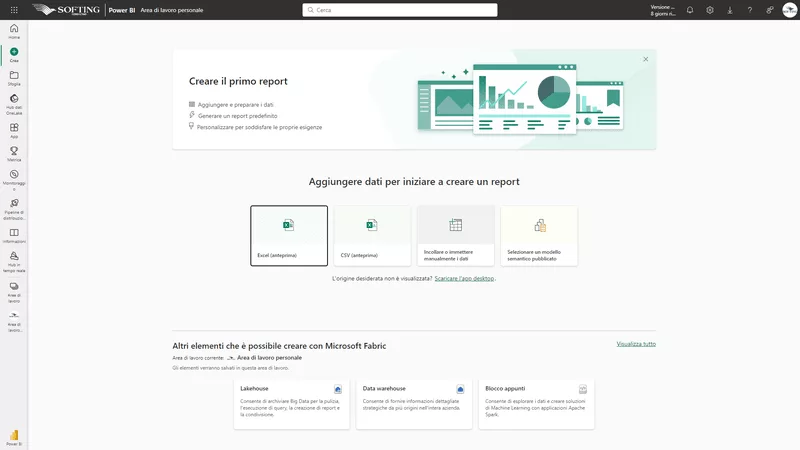Click the Lakehouse card icon

pyautogui.click(x=338, y=389)
